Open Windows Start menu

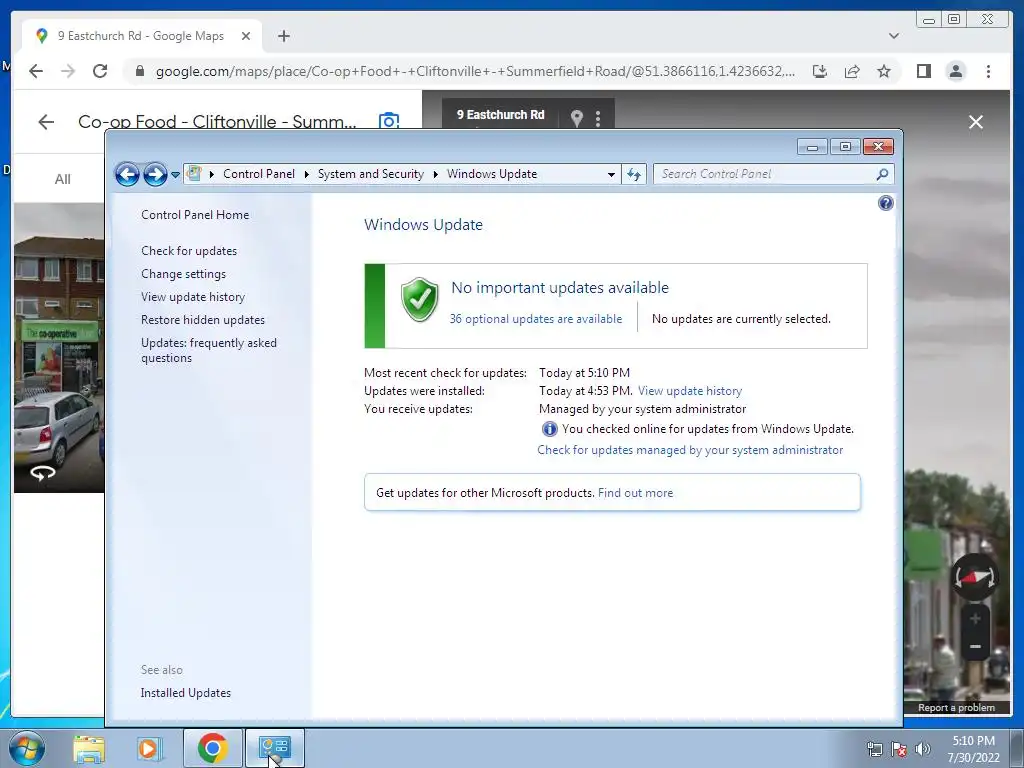coord(27,748)
